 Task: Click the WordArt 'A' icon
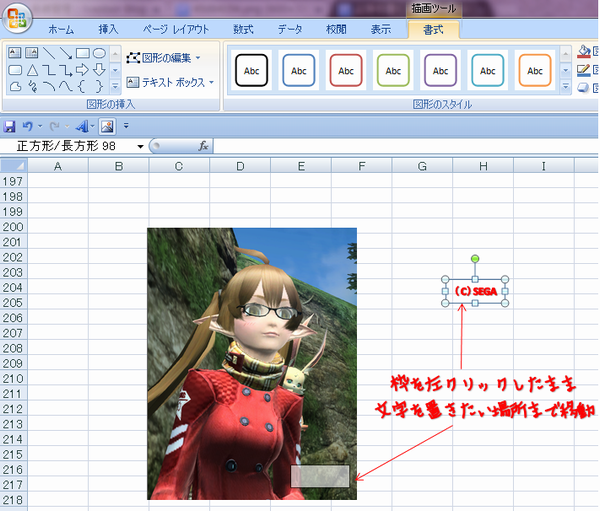click(x=82, y=126)
